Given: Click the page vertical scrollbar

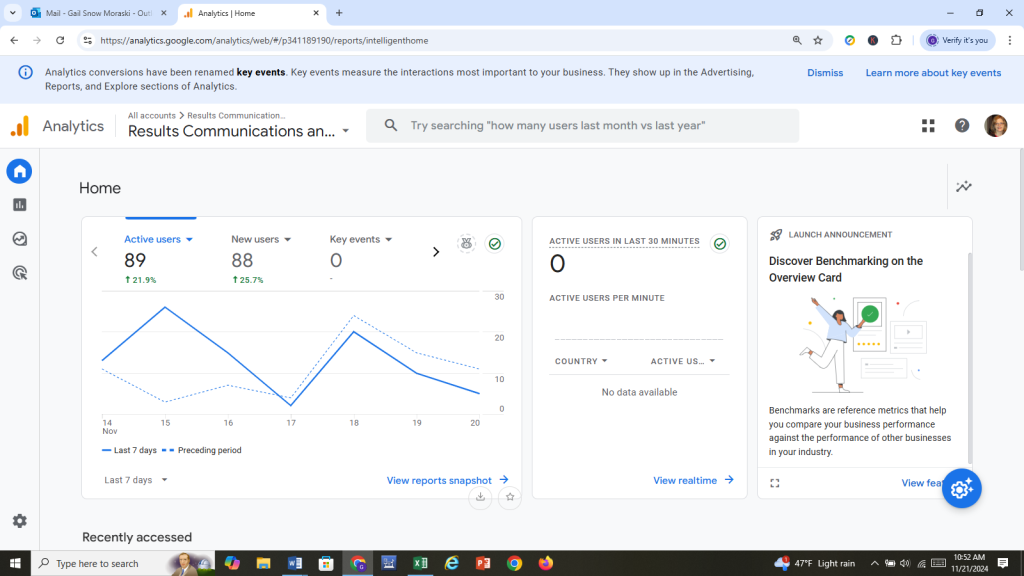Looking at the screenshot, I should pos(1020,209).
